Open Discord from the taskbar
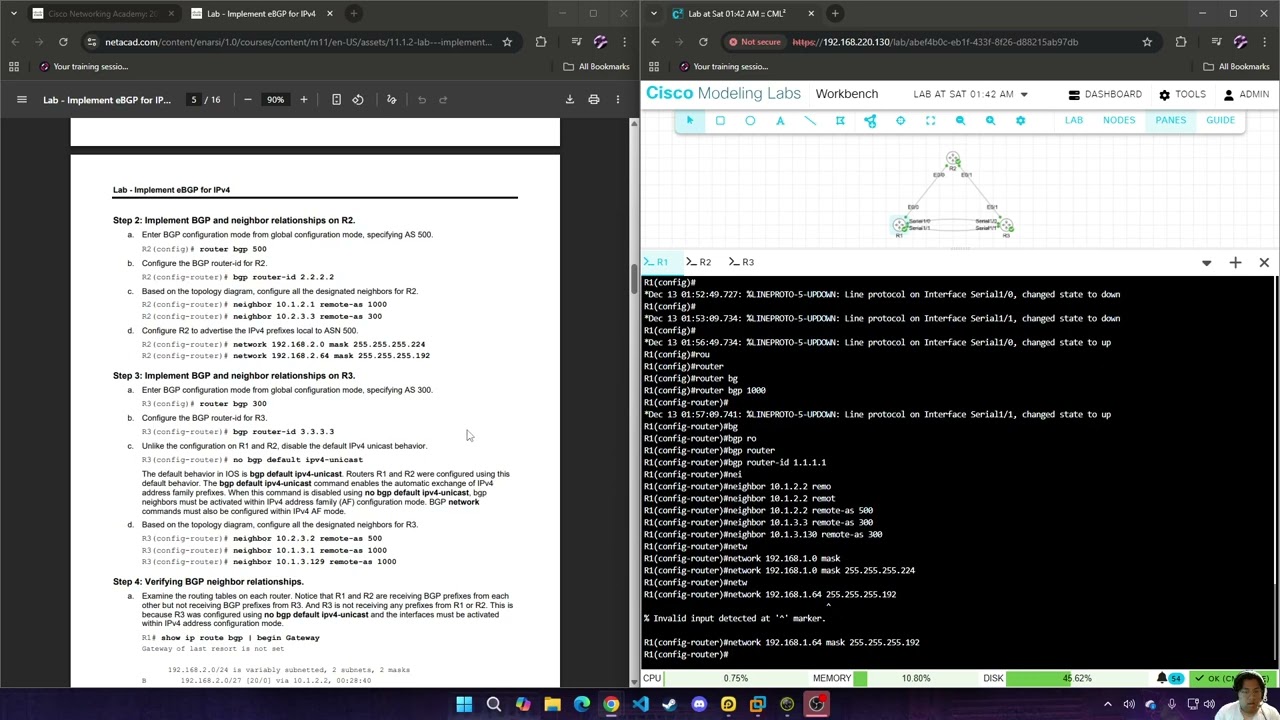1280x720 pixels. [x=699, y=704]
